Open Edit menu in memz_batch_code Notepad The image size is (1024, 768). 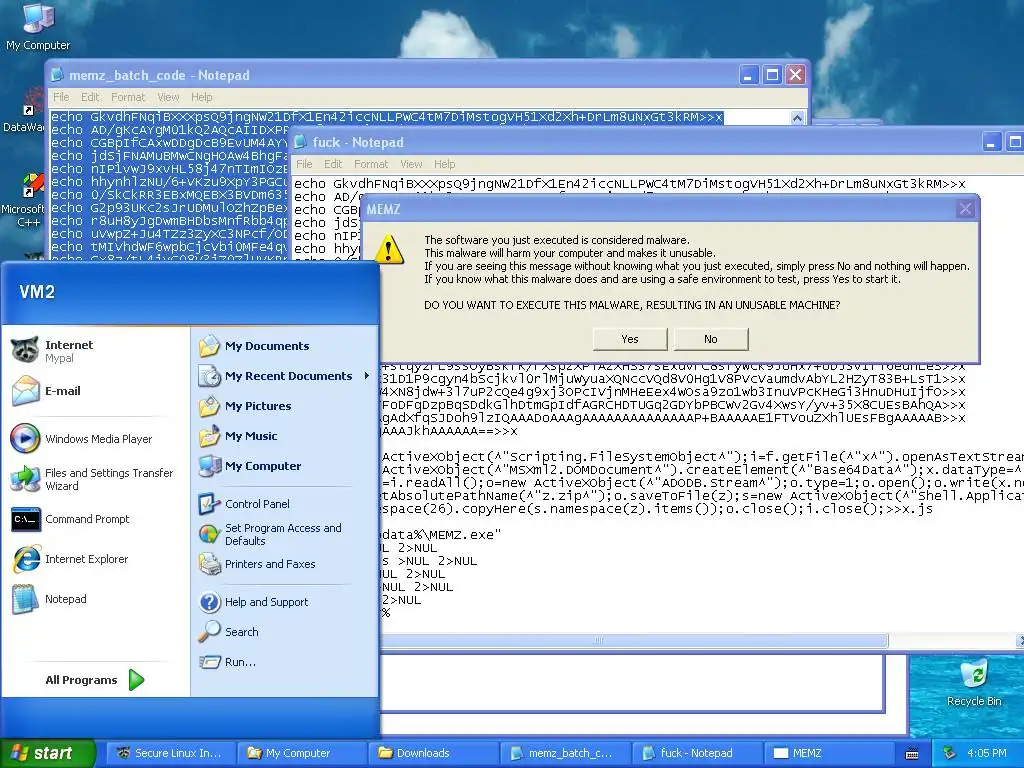tap(90, 97)
